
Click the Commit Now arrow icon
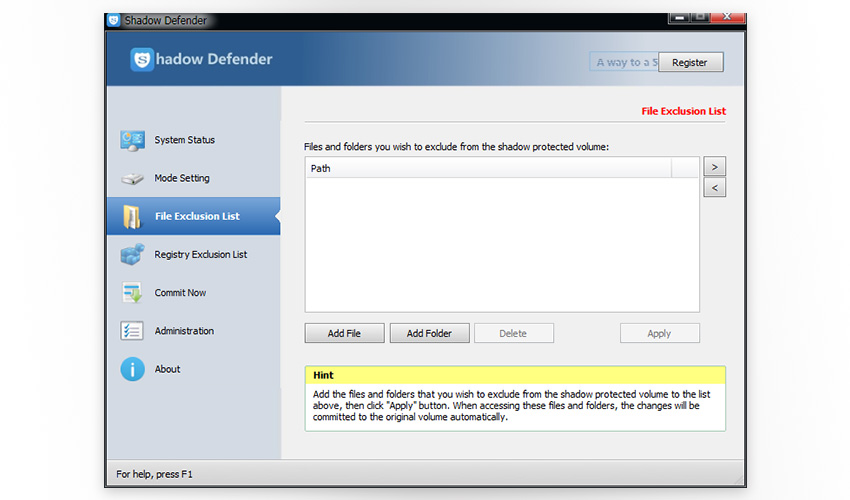point(132,293)
